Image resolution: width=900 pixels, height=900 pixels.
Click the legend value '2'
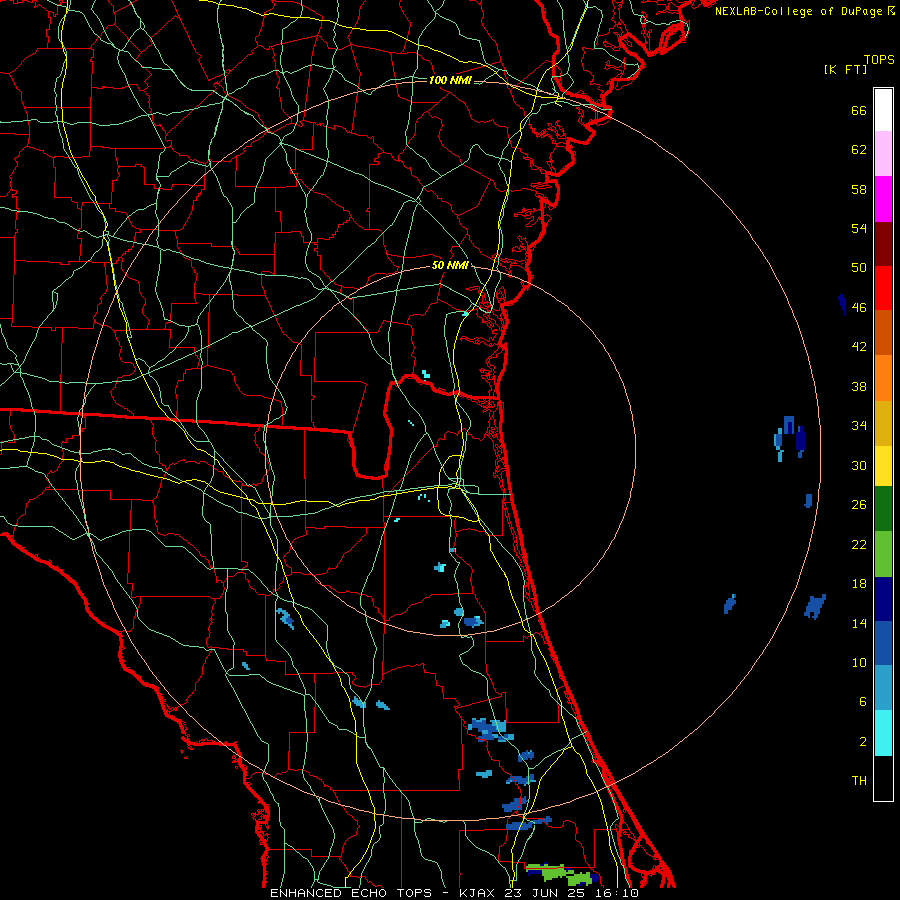[863, 742]
